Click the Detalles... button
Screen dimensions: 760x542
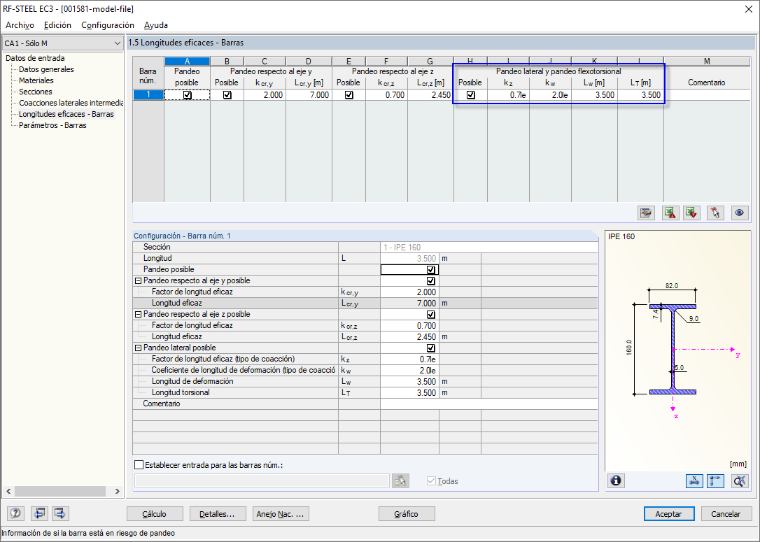pos(217,514)
